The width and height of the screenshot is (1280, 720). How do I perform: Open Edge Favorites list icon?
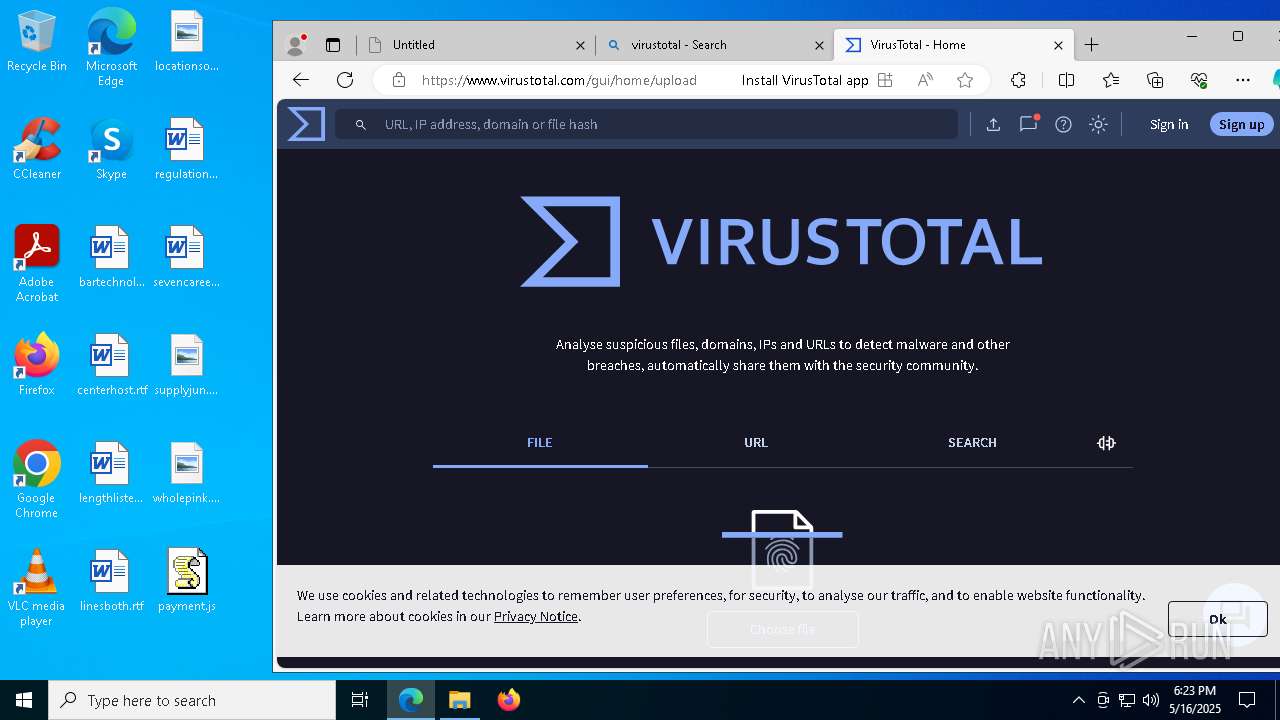tap(1111, 80)
